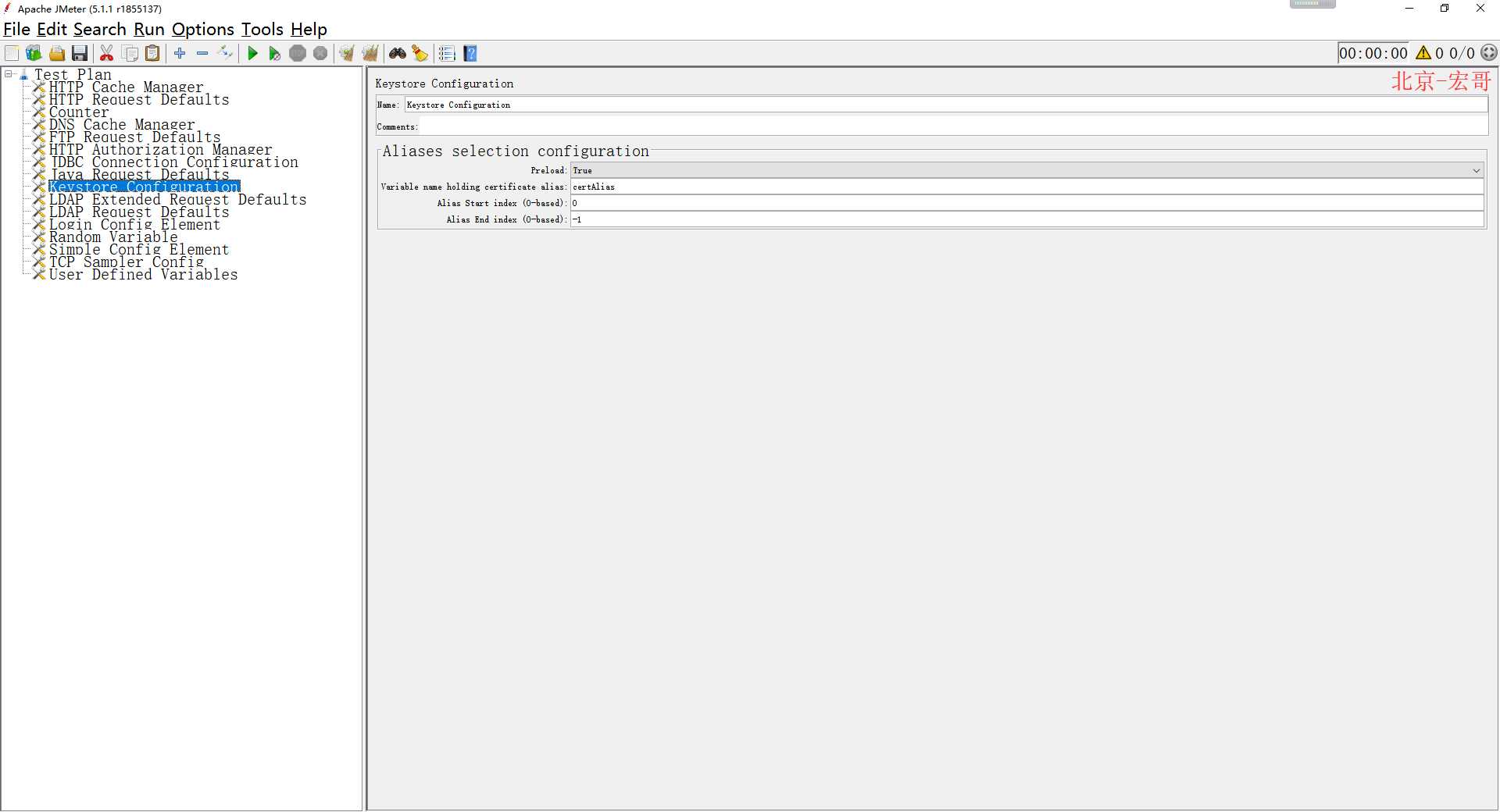Create a new test plan icon
Image resolution: width=1500 pixels, height=812 pixels.
coord(12,53)
